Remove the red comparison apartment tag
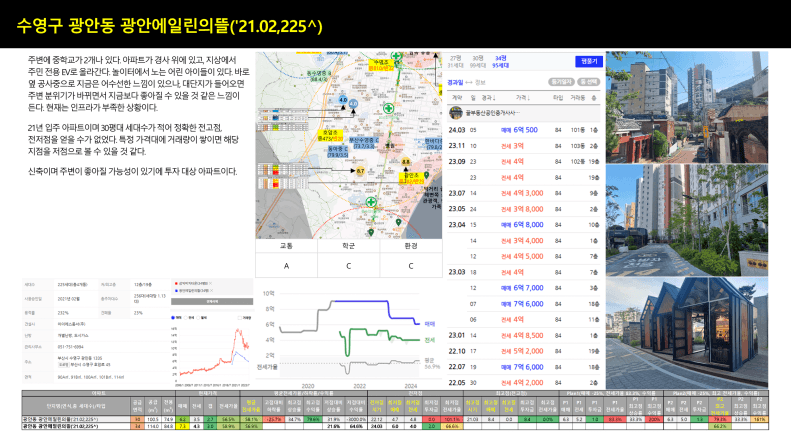This screenshot has height=445, width=791. [x=210, y=284]
